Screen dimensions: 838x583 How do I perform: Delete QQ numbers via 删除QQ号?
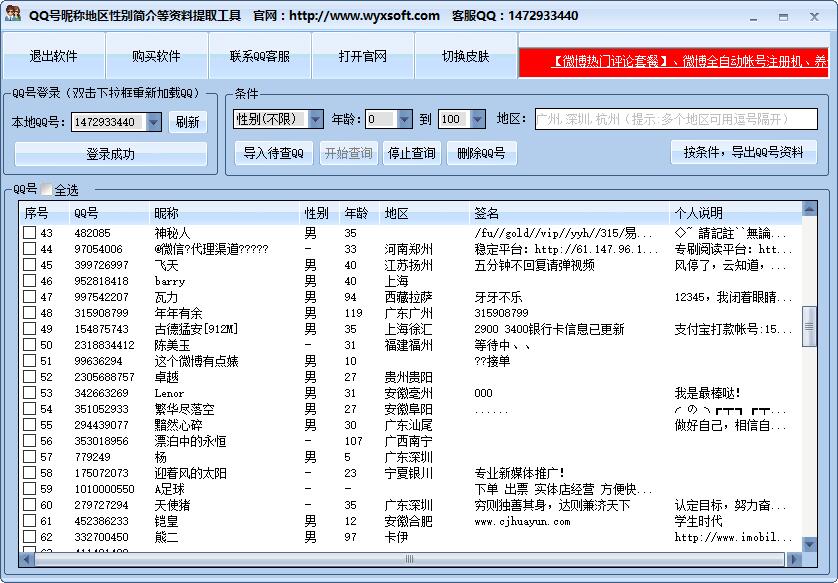pyautogui.click(x=481, y=153)
